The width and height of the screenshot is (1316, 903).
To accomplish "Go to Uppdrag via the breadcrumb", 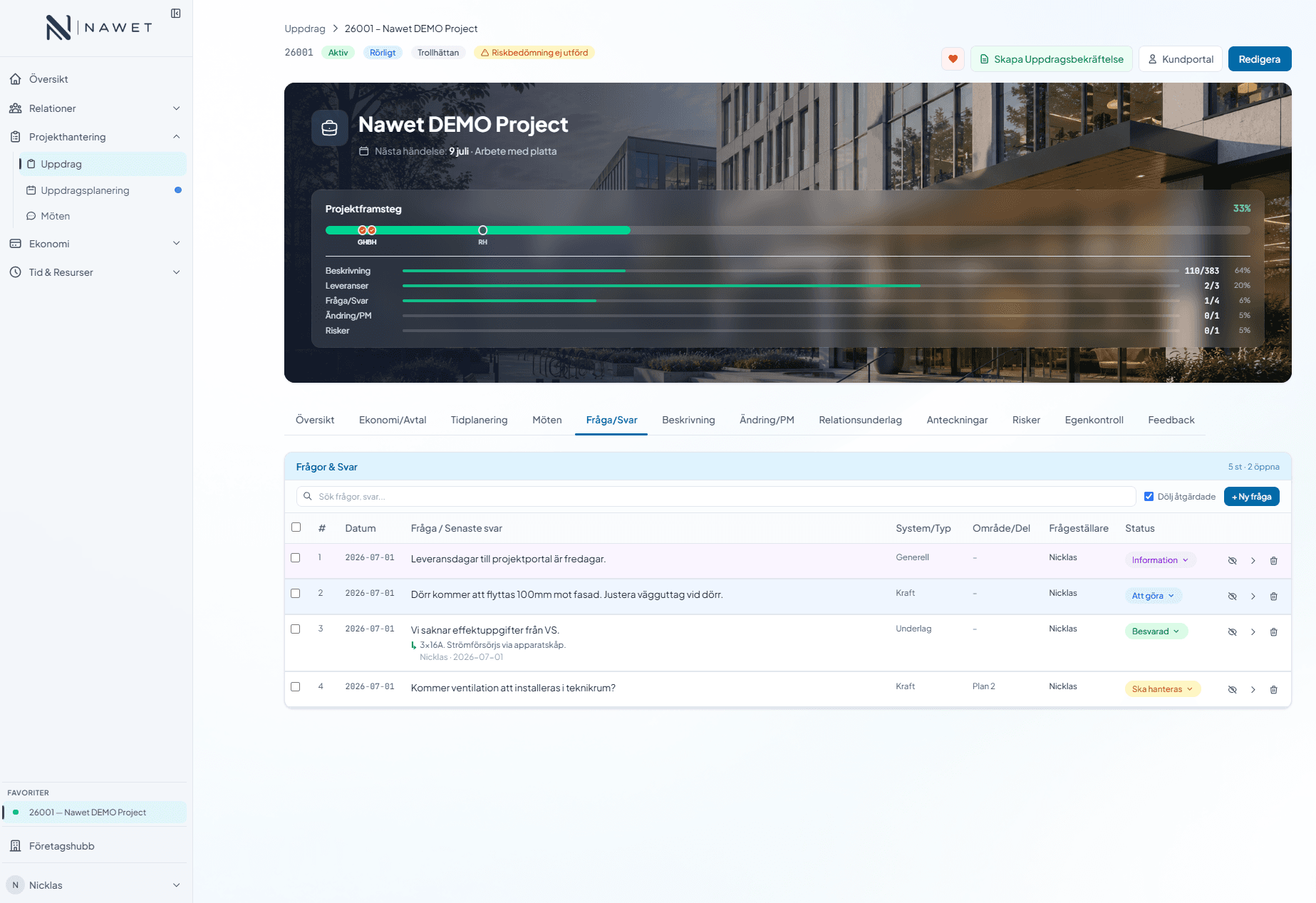I will point(305,29).
